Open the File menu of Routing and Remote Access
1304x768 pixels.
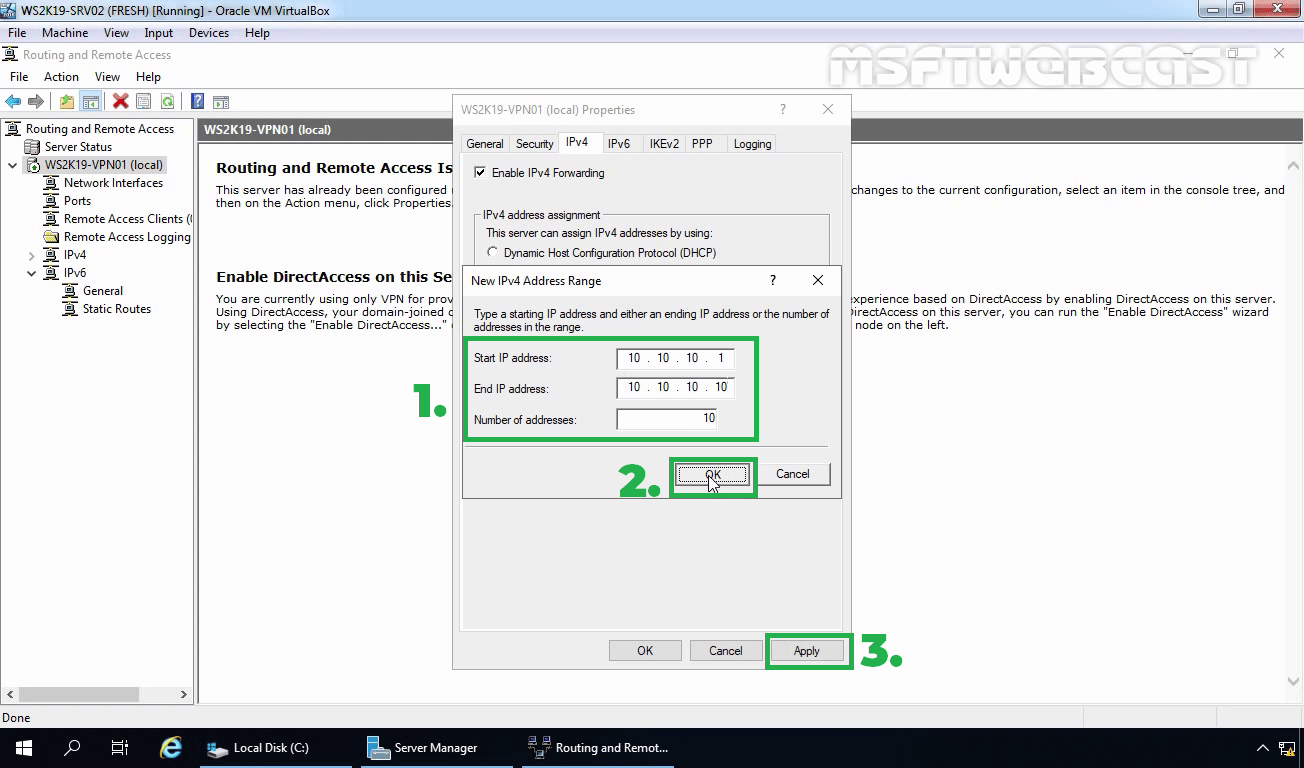[x=19, y=77]
